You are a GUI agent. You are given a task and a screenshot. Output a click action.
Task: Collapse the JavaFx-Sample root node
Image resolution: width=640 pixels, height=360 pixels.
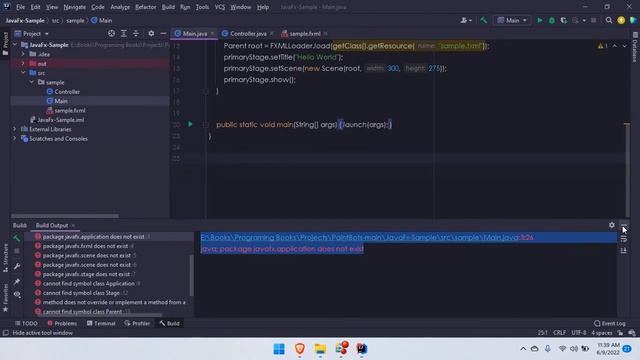(x=15, y=44)
